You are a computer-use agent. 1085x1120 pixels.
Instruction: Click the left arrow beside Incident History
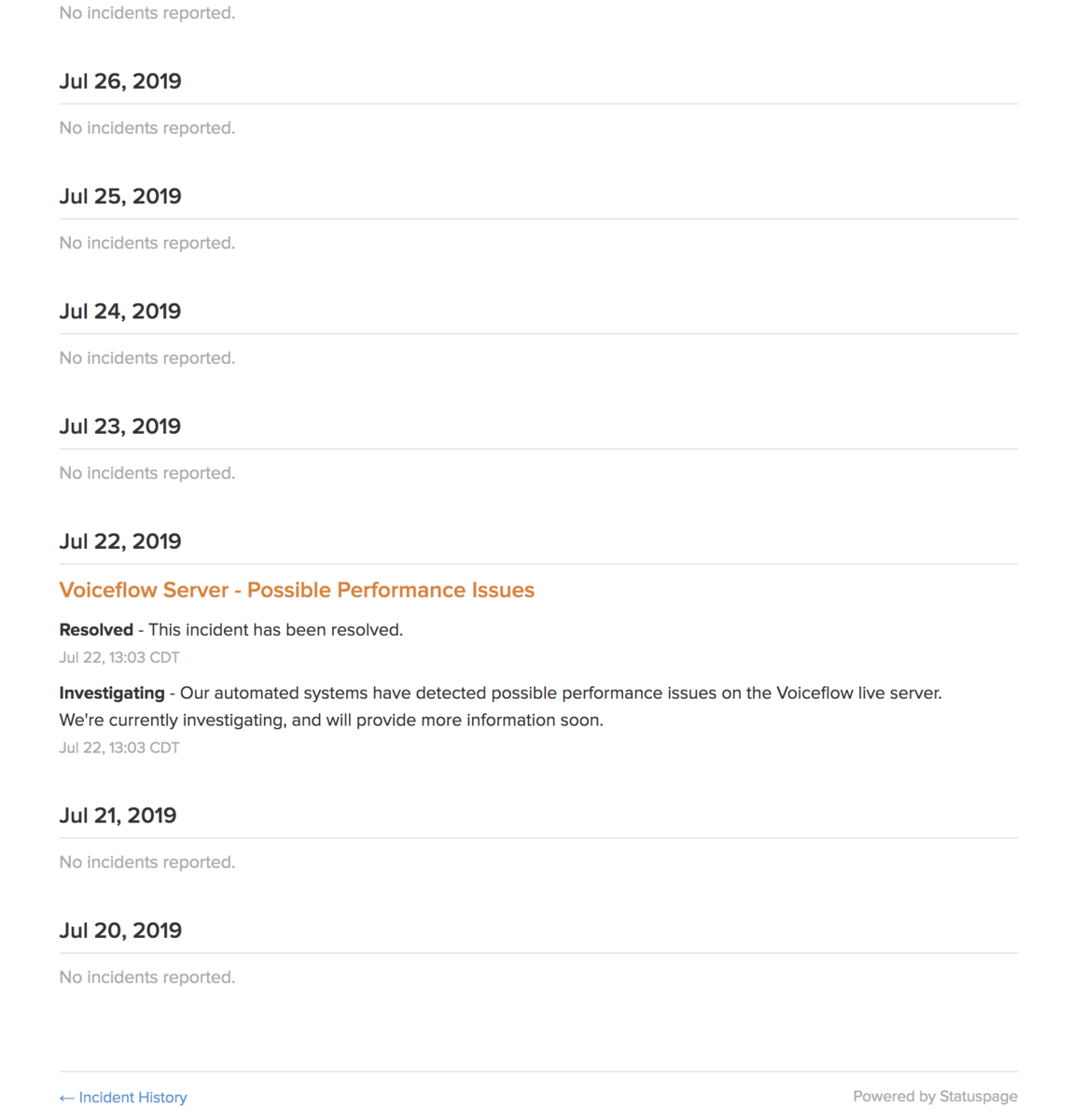coord(66,1099)
